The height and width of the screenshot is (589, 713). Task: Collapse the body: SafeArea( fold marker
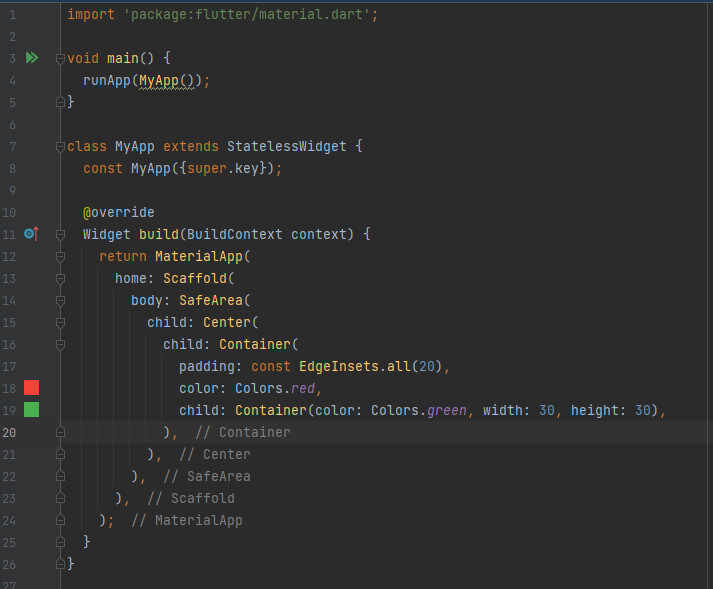(60, 301)
